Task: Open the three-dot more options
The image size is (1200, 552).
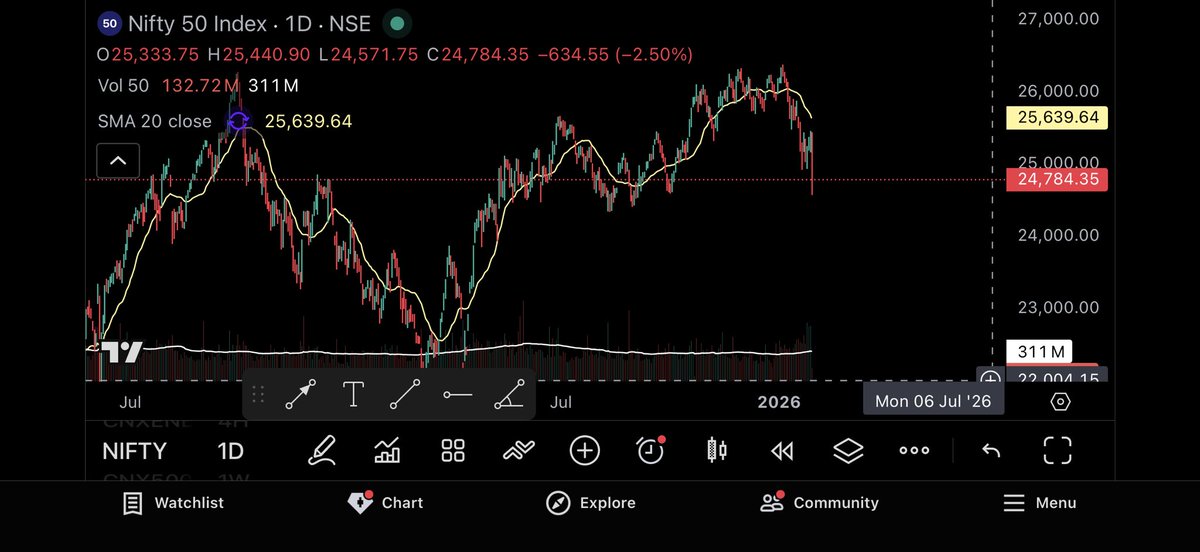Action: pyautogui.click(x=914, y=450)
